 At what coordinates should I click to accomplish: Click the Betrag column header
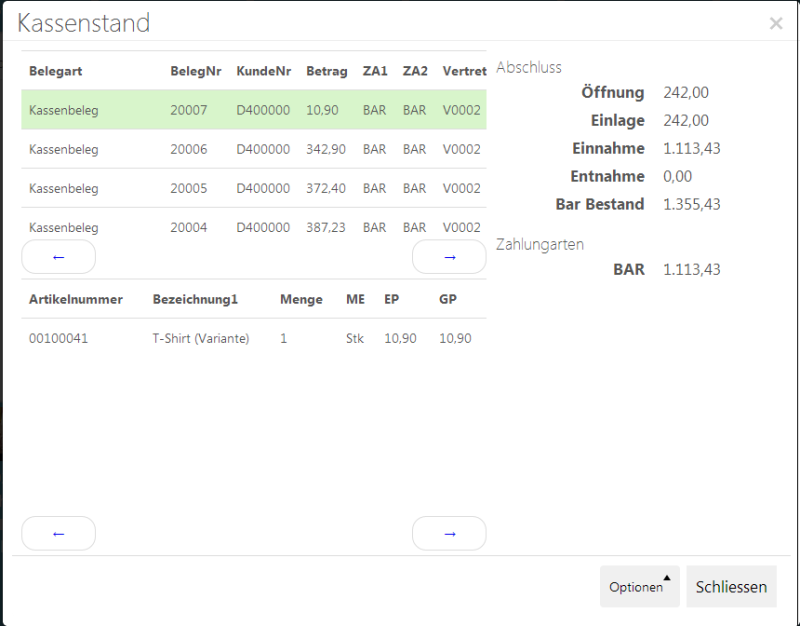pyautogui.click(x=327, y=71)
